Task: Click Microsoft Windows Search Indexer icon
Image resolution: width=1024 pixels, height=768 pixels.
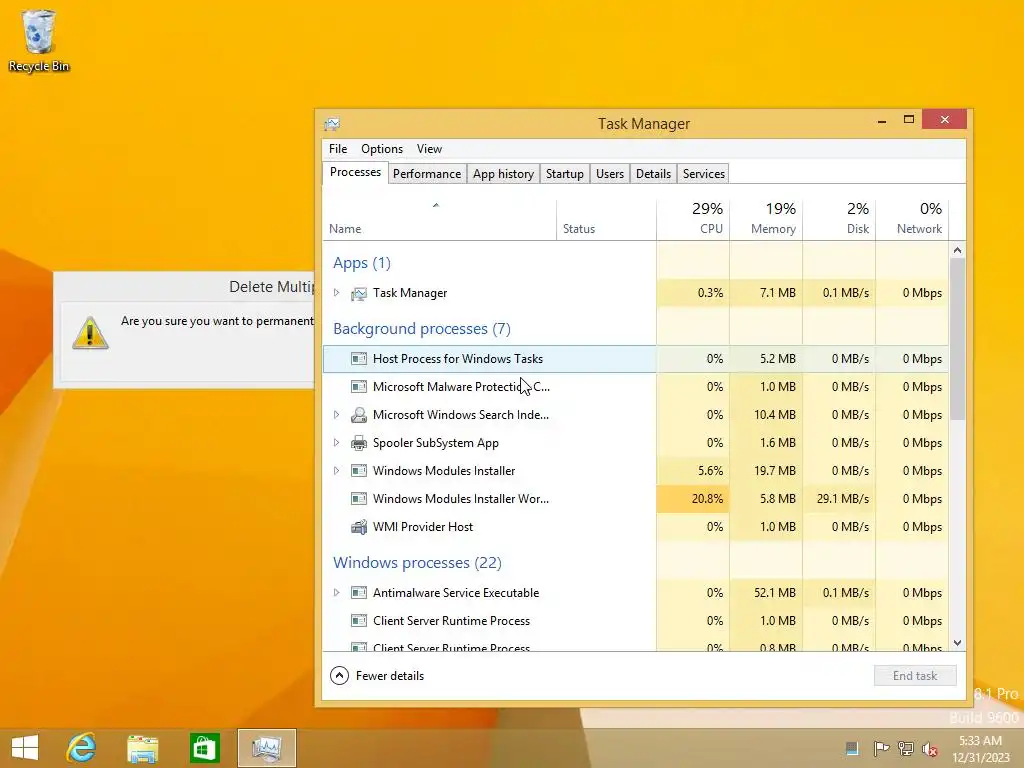Action: pyautogui.click(x=359, y=415)
